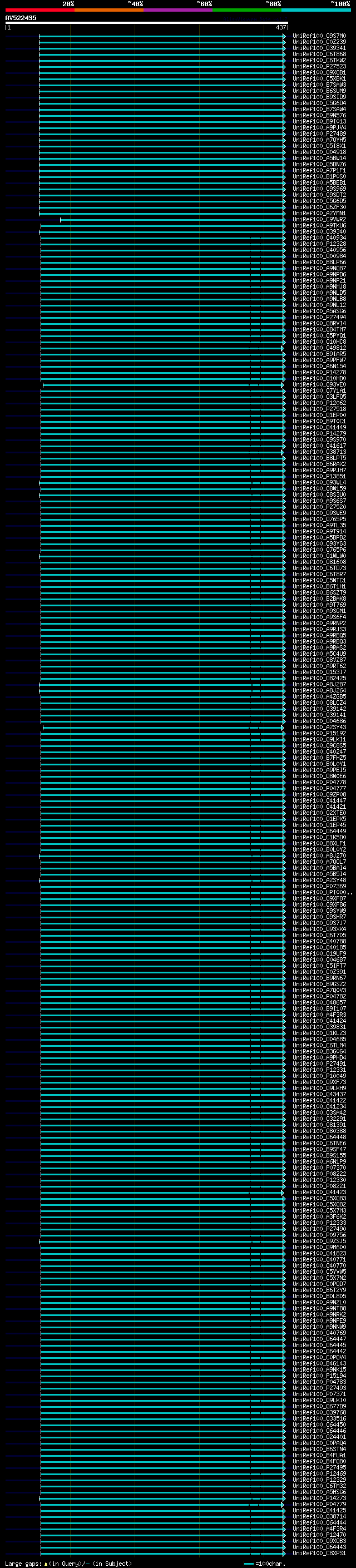Open hit UniRef100_P27523
The width and height of the screenshot is (356, 1568).
pyautogui.click(x=319, y=66)
